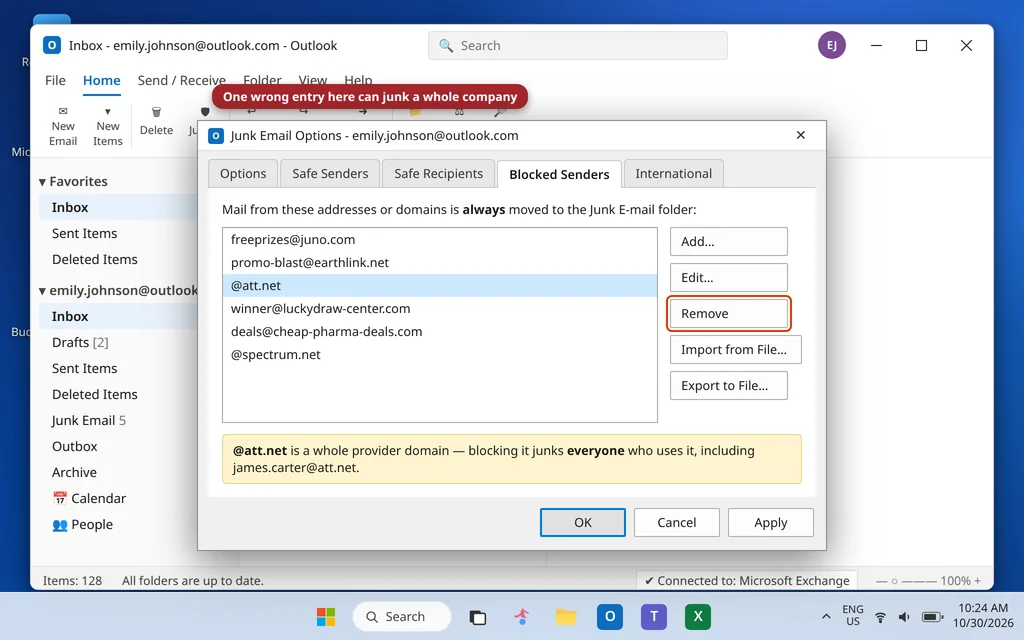This screenshot has height=640, width=1024.
Task: Collapse the emily.johnson@outlook account tree
Action: (x=42, y=291)
